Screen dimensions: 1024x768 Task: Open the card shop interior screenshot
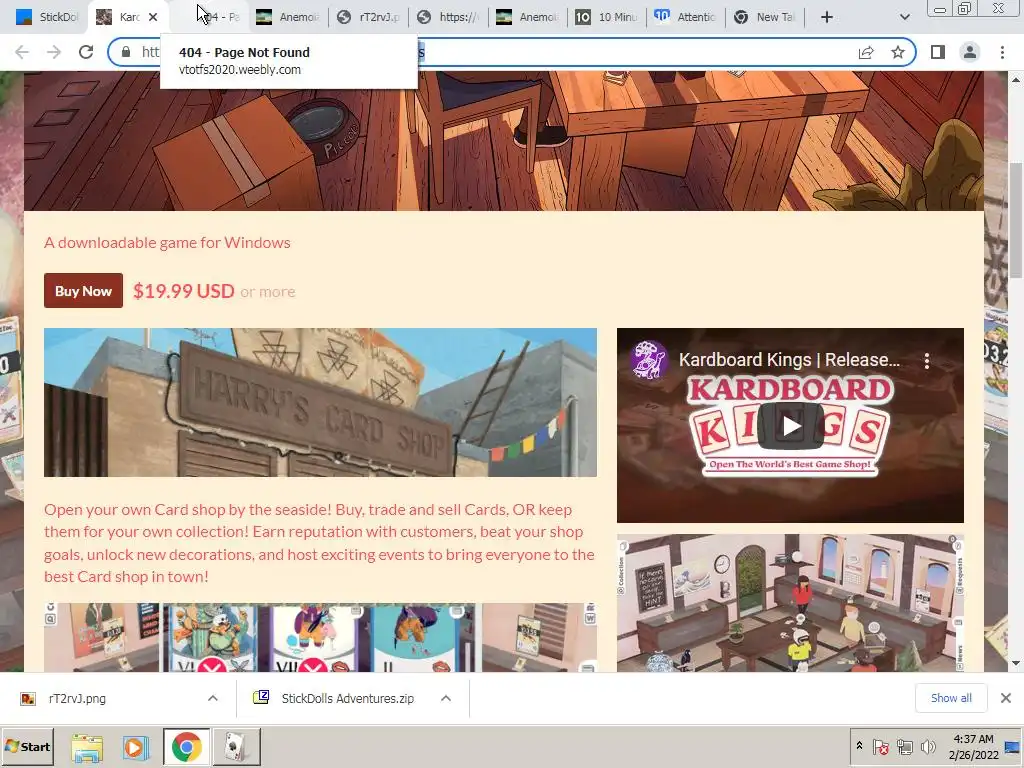790,603
